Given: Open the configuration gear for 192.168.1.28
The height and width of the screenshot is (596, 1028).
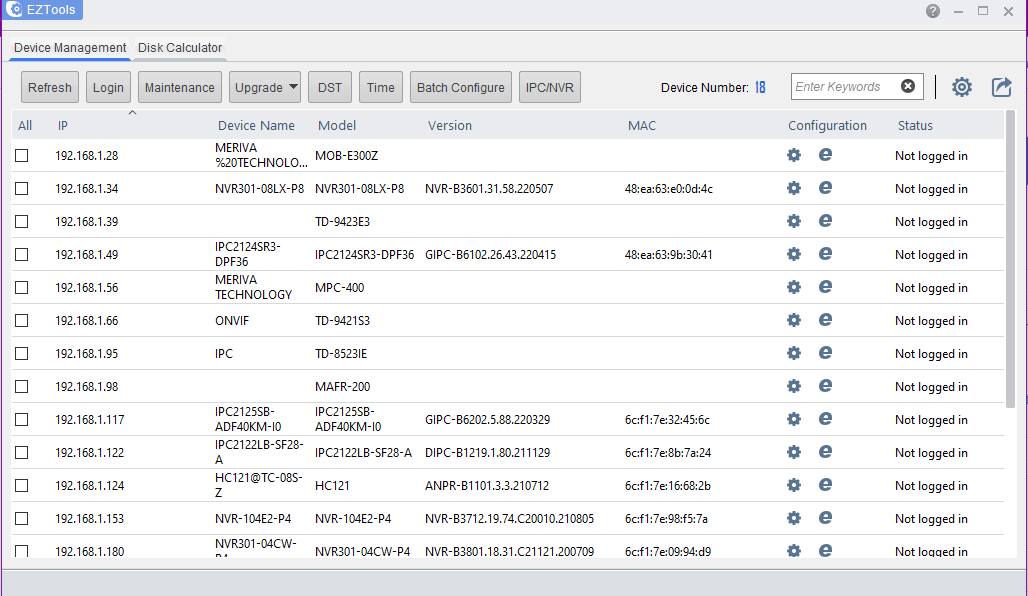Looking at the screenshot, I should coord(793,155).
